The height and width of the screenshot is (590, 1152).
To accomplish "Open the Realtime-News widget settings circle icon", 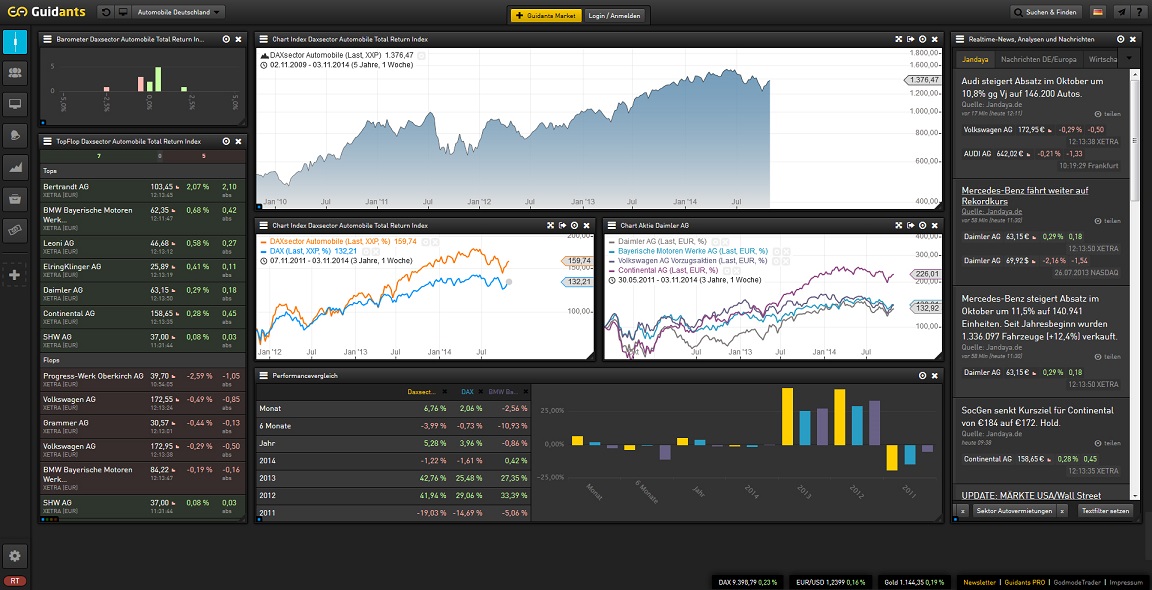I will (x=1120, y=39).
